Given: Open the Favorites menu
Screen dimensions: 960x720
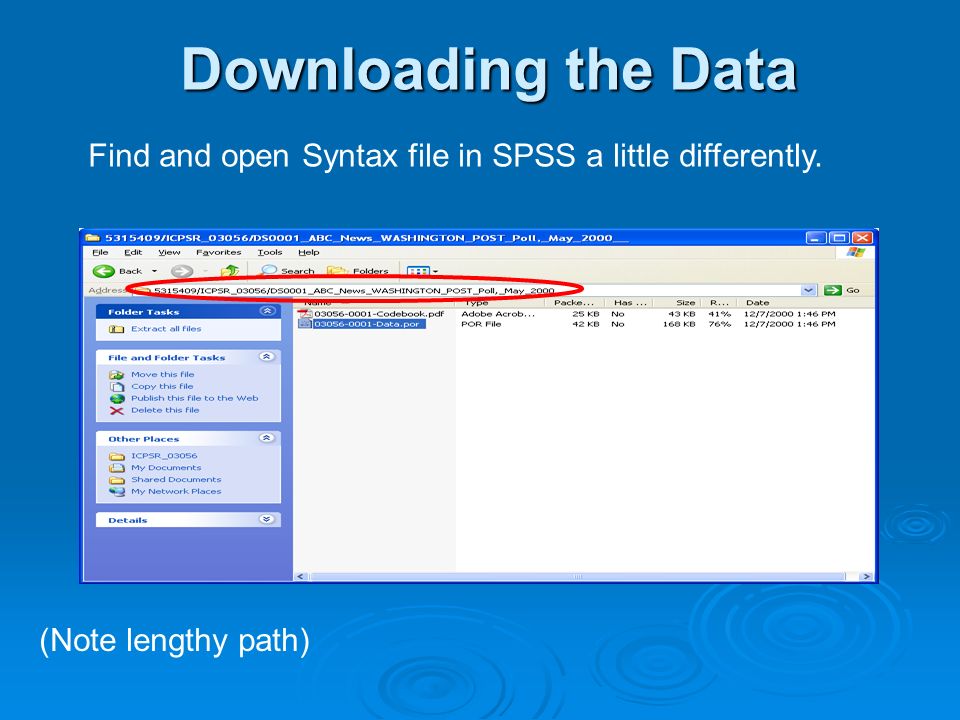Looking at the screenshot, I should [219, 252].
